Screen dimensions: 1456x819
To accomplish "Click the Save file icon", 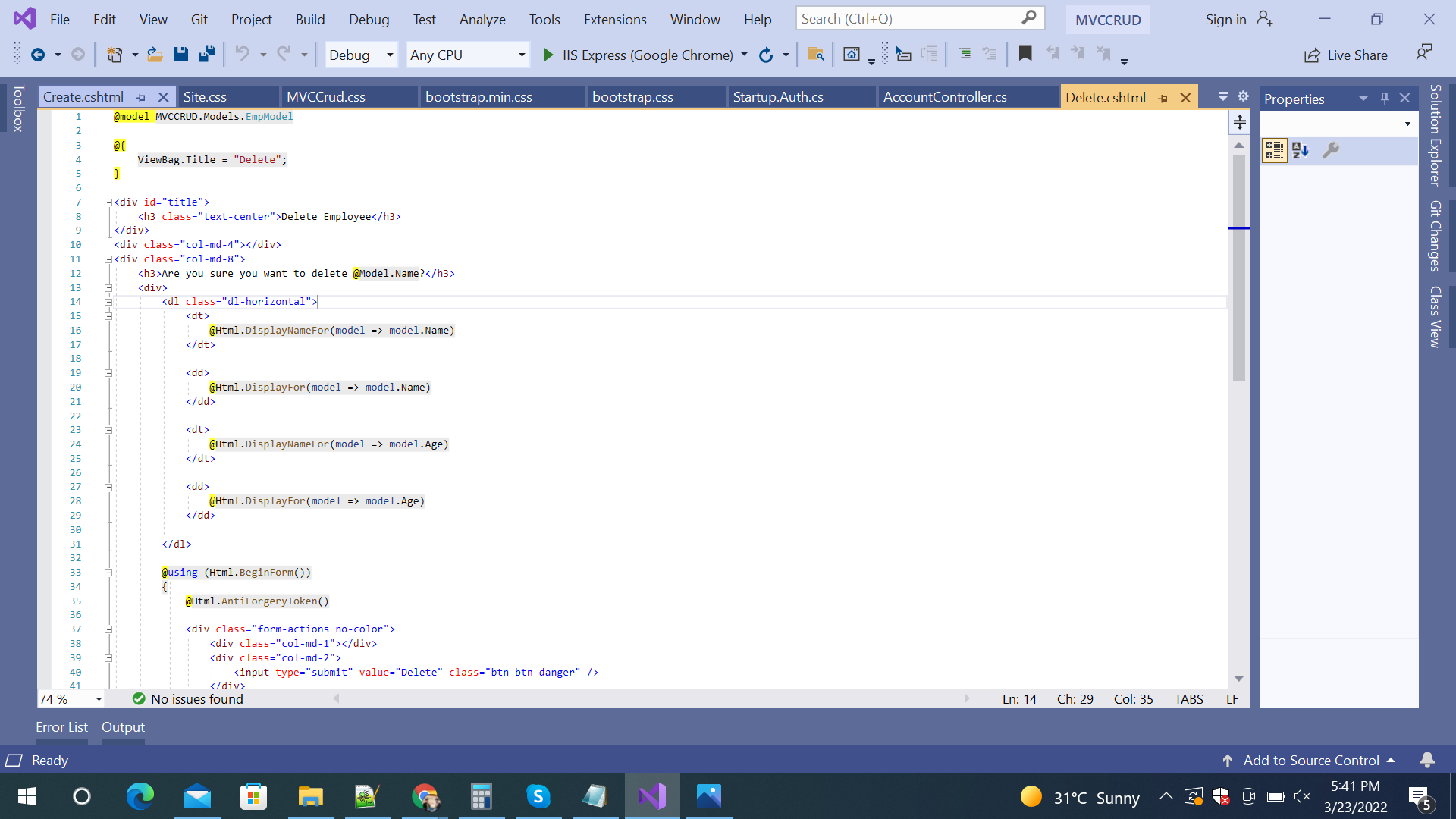I will (x=180, y=55).
